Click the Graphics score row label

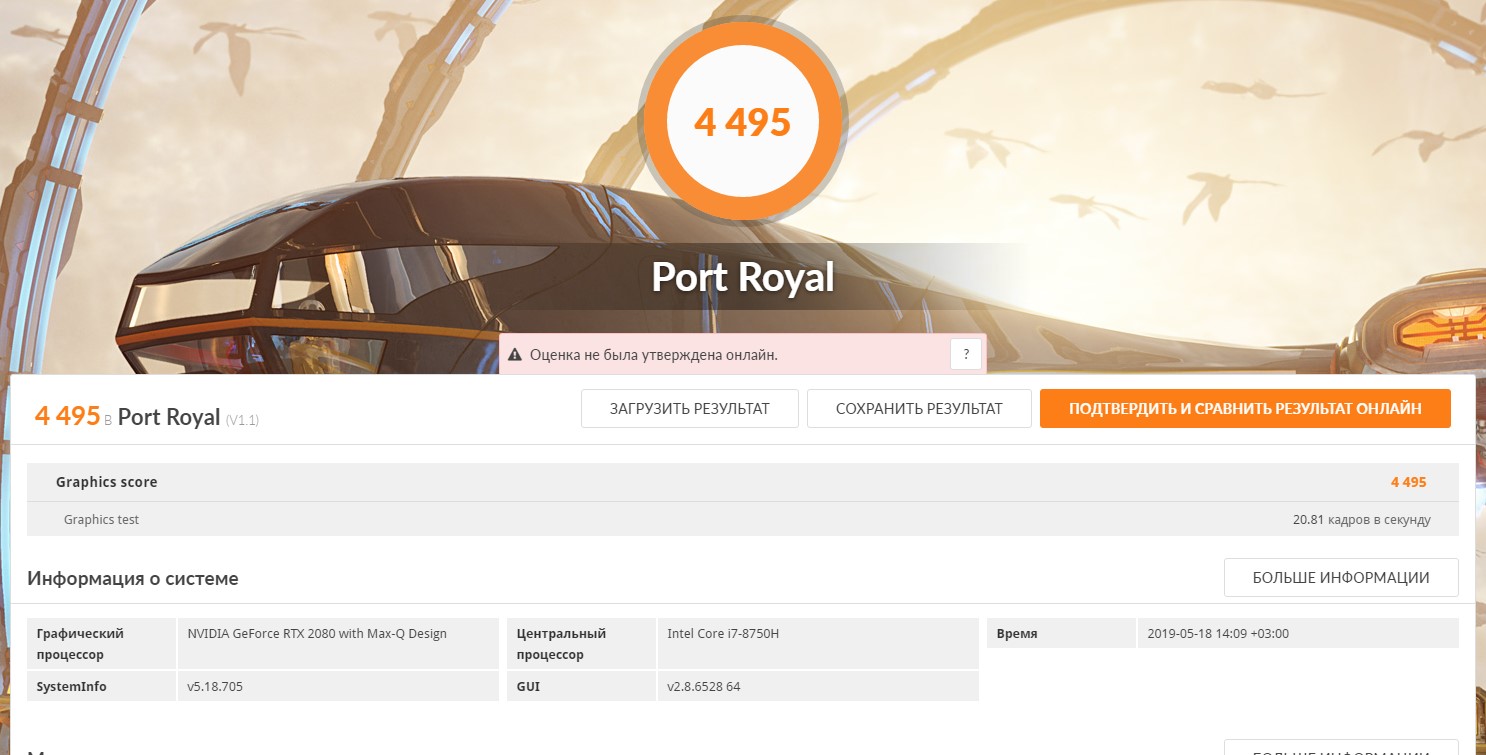[x=106, y=482]
